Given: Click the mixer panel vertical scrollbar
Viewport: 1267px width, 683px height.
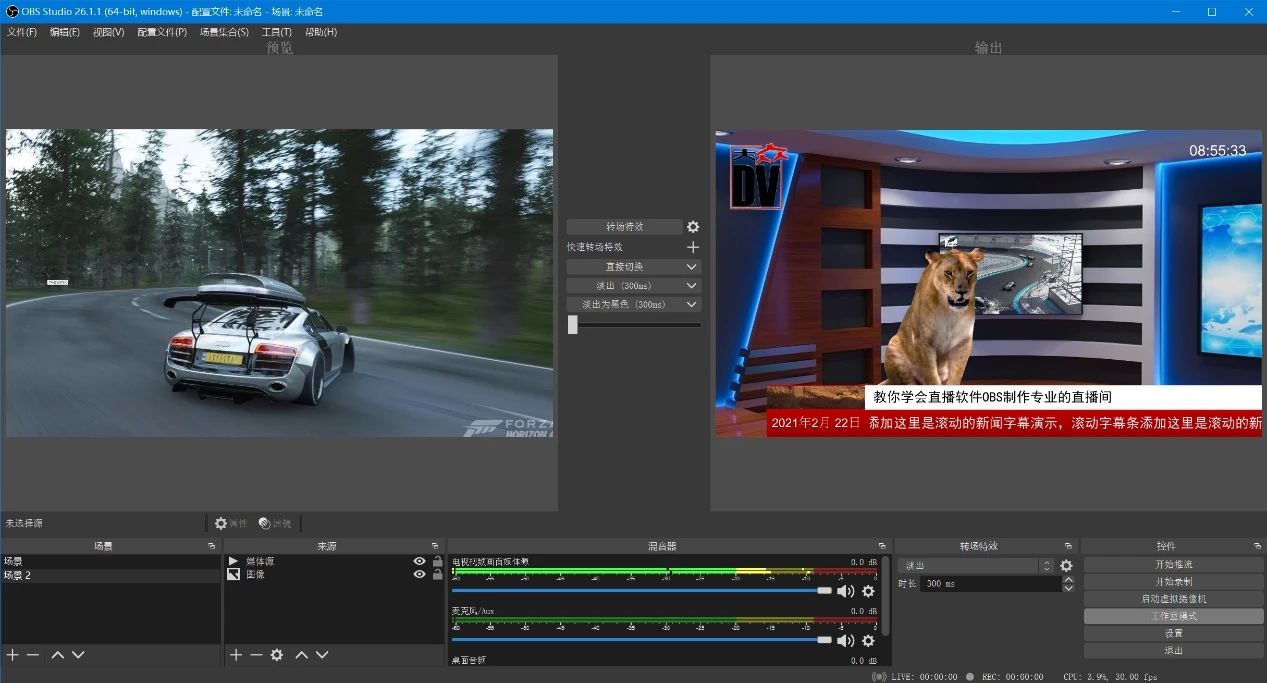Looking at the screenshot, I should [886, 596].
